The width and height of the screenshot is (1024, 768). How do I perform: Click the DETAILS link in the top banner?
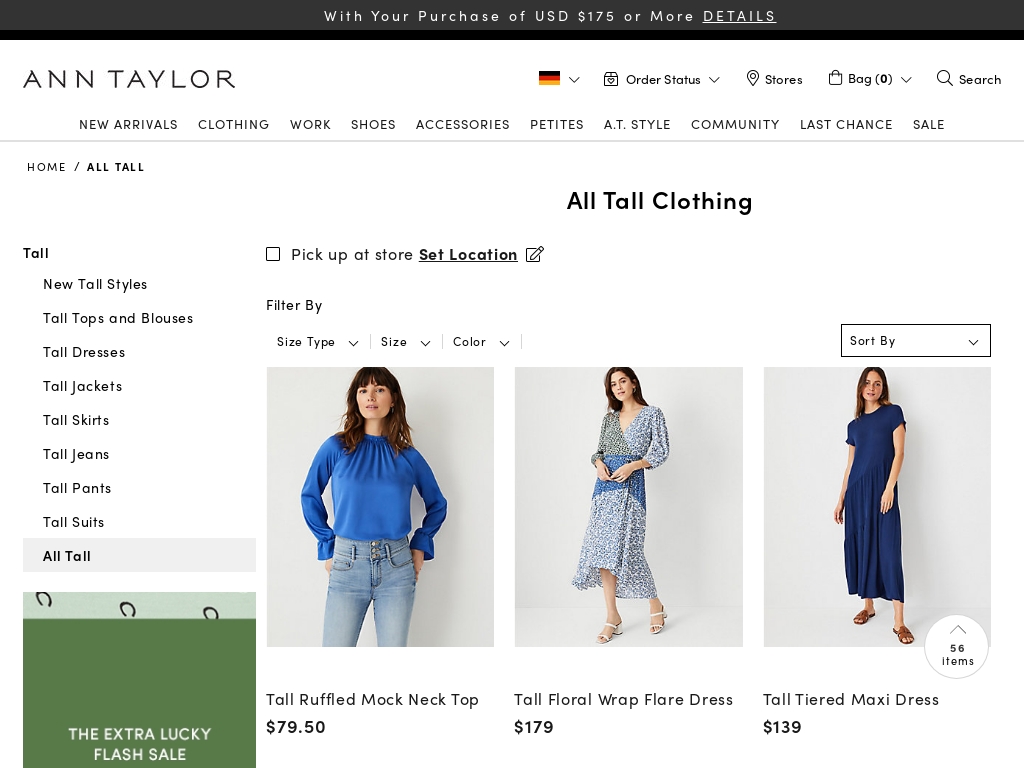[739, 15]
